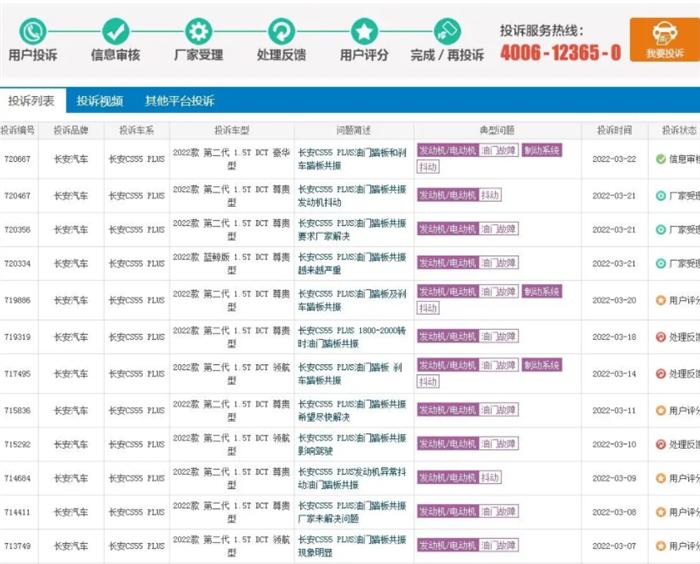
Task: Click 长安汽车 brand in row 720467
Action: [71, 196]
